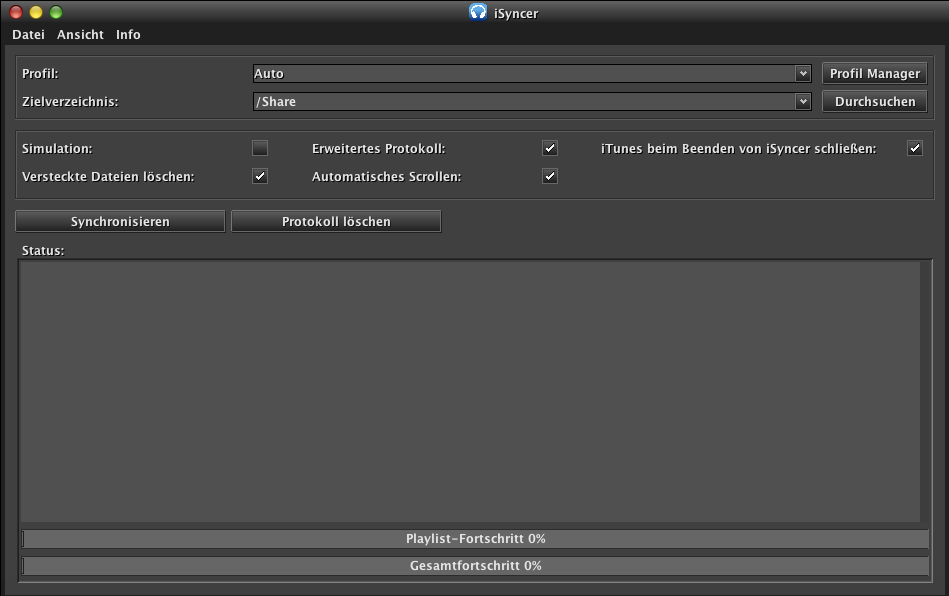Click the Simulation: label text
Image resolution: width=949 pixels, height=596 pixels.
tap(57, 148)
